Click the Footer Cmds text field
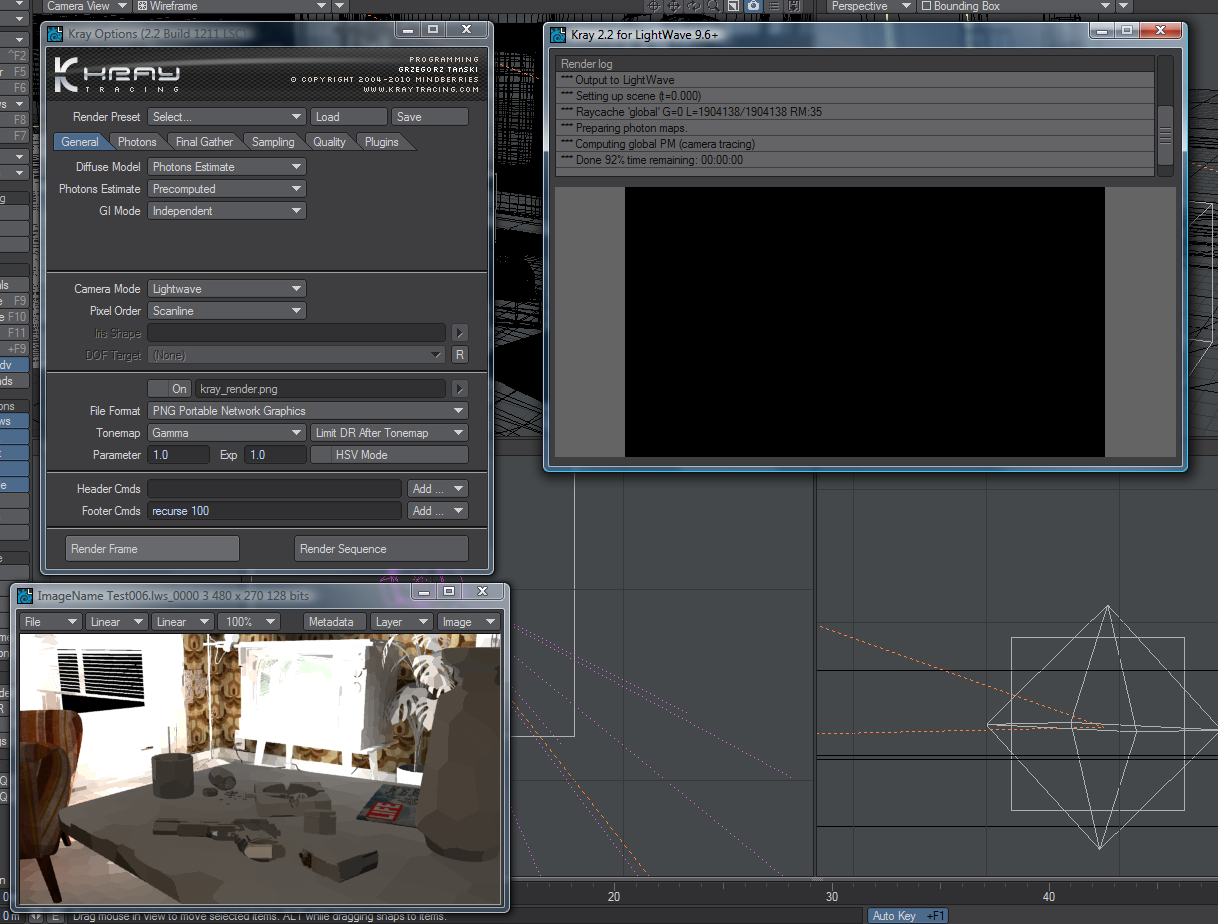This screenshot has height=924, width=1218. pos(274,511)
